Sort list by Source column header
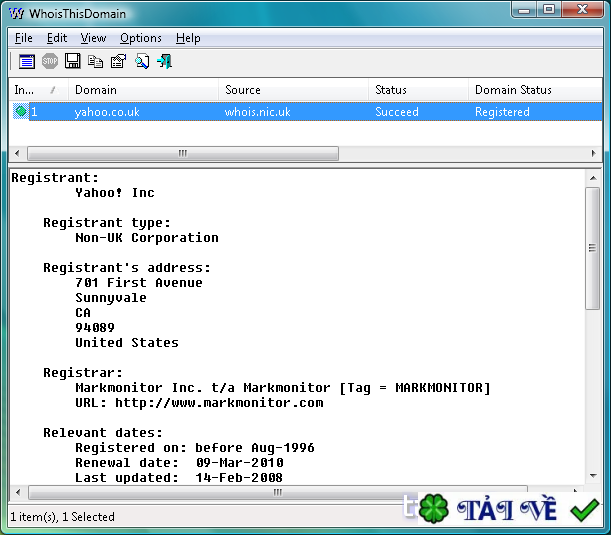611x535 pixels. 293,90
